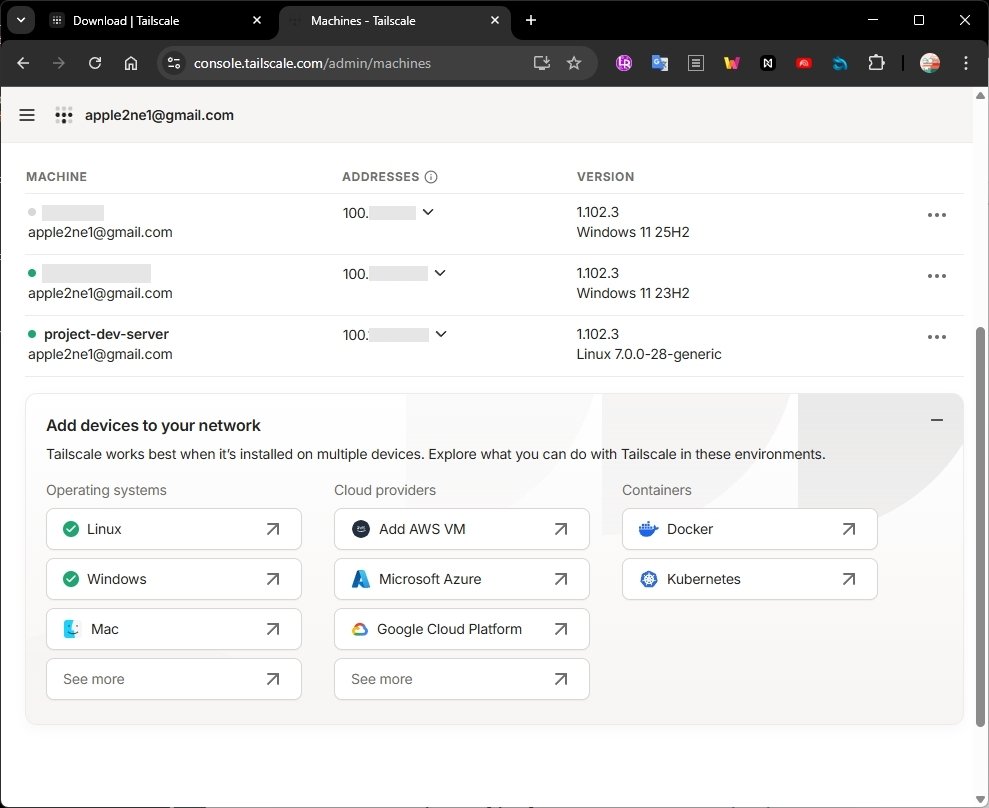Open the Notion extension icon

tap(768, 63)
